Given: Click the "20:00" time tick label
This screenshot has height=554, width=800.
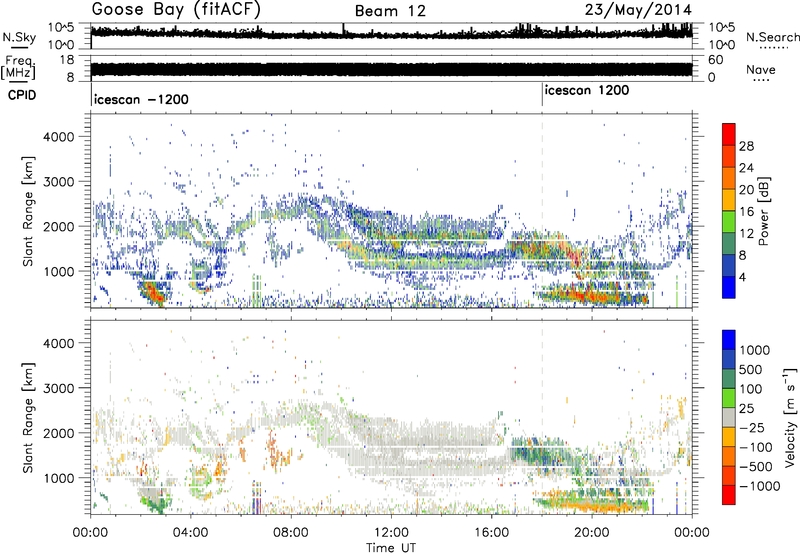Looking at the screenshot, I should (x=592, y=533).
